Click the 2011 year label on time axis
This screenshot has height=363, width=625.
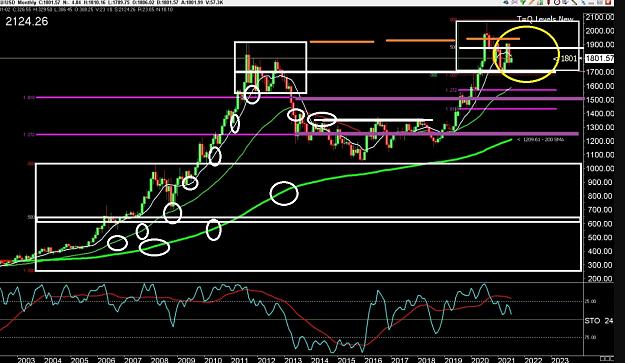click(x=240, y=360)
